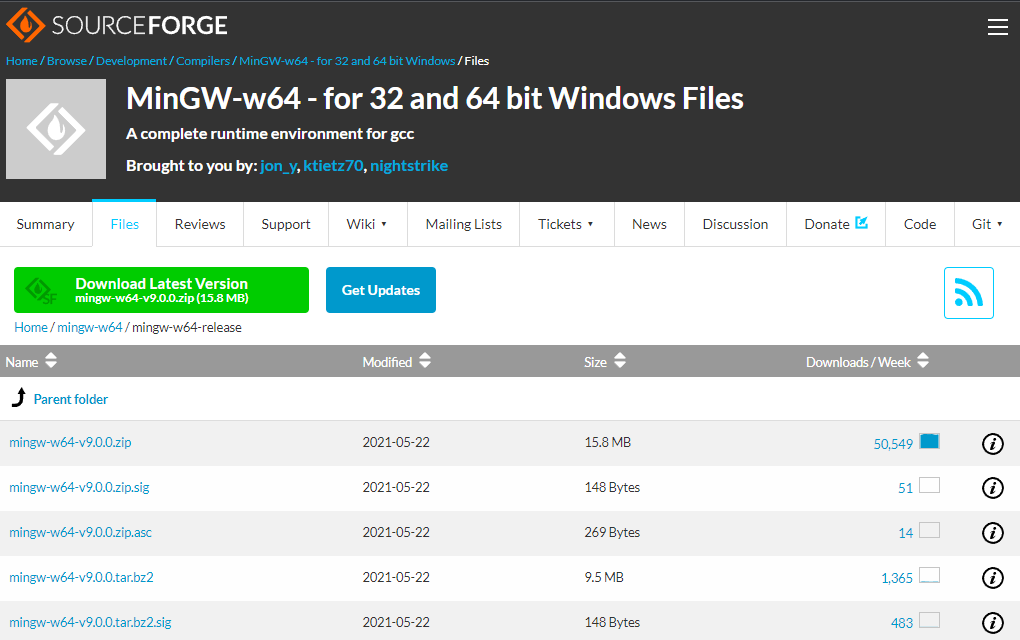
Task: View info for mingw-w64-v9.0.0.zip.sig
Action: [993, 488]
